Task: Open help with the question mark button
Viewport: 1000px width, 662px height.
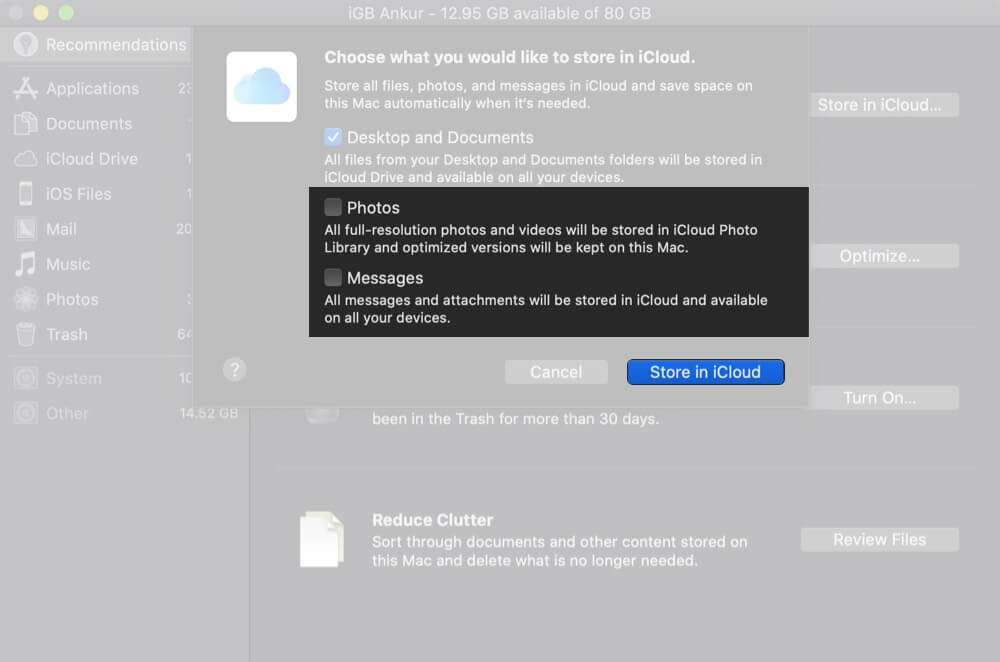Action: pos(235,369)
